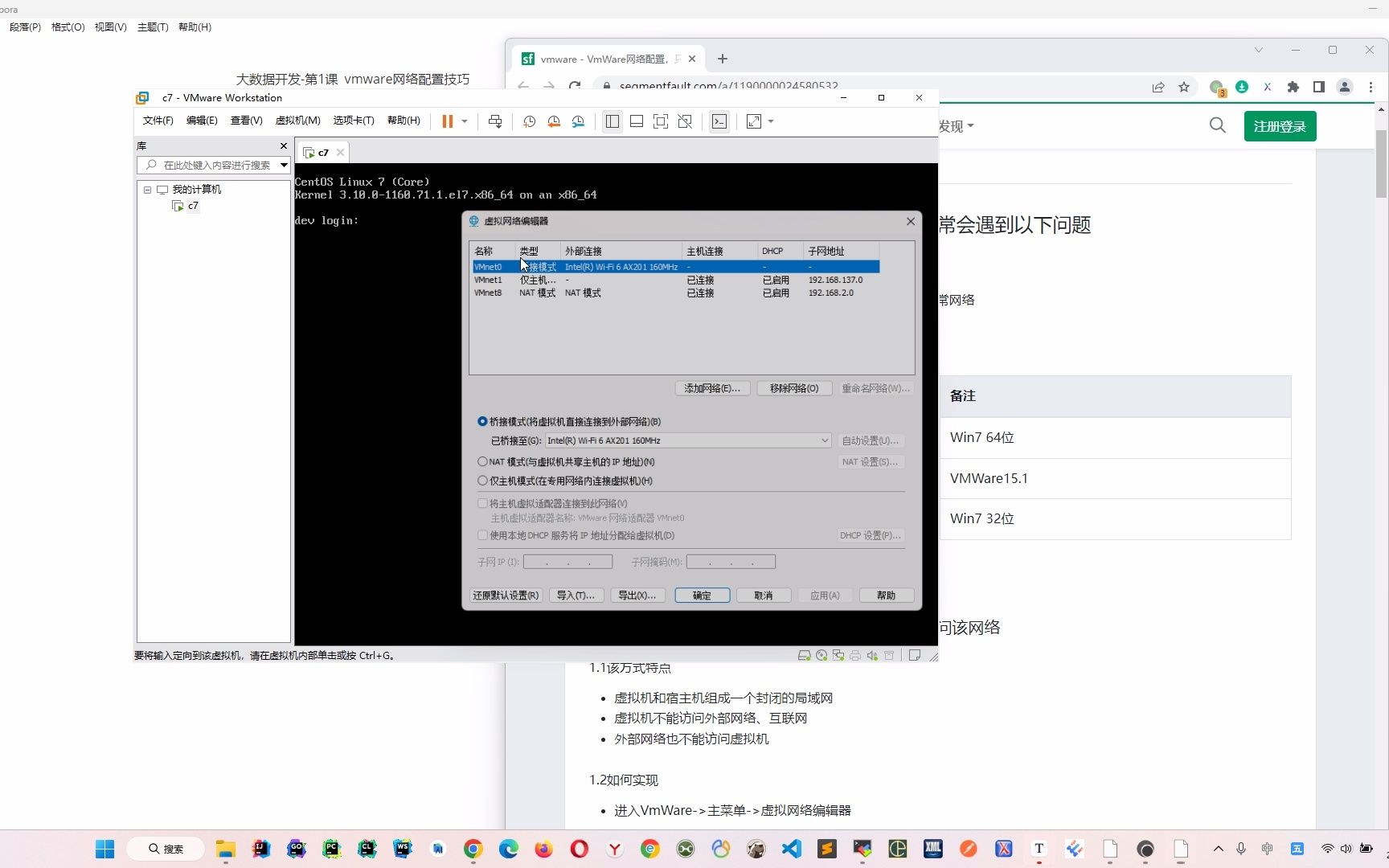
Task: Open the 虚拟机(M) menu
Action: click(x=298, y=121)
